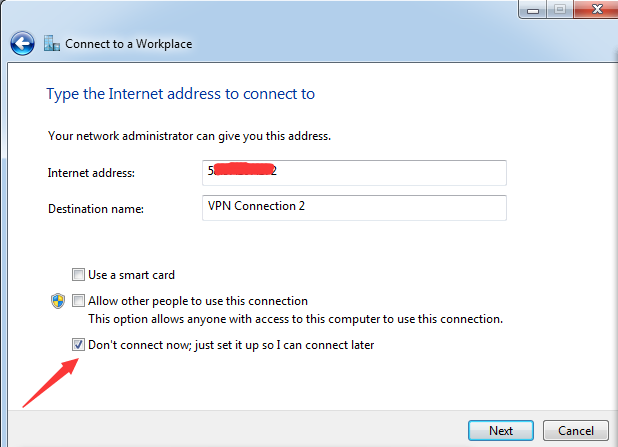Screen dimensions: 618x447
Task: Click the Internet address text field
Action: point(354,173)
